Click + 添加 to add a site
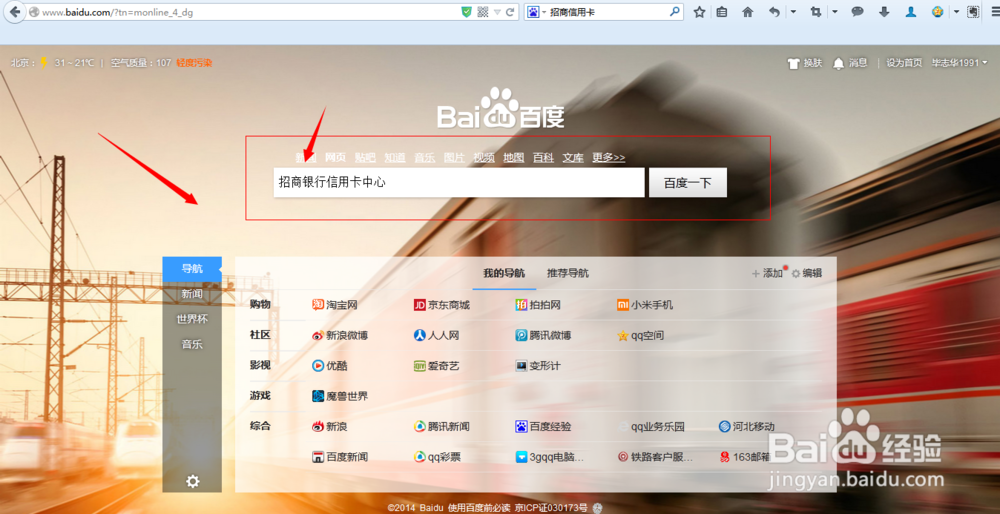The height and width of the screenshot is (514, 1000). (x=767, y=273)
